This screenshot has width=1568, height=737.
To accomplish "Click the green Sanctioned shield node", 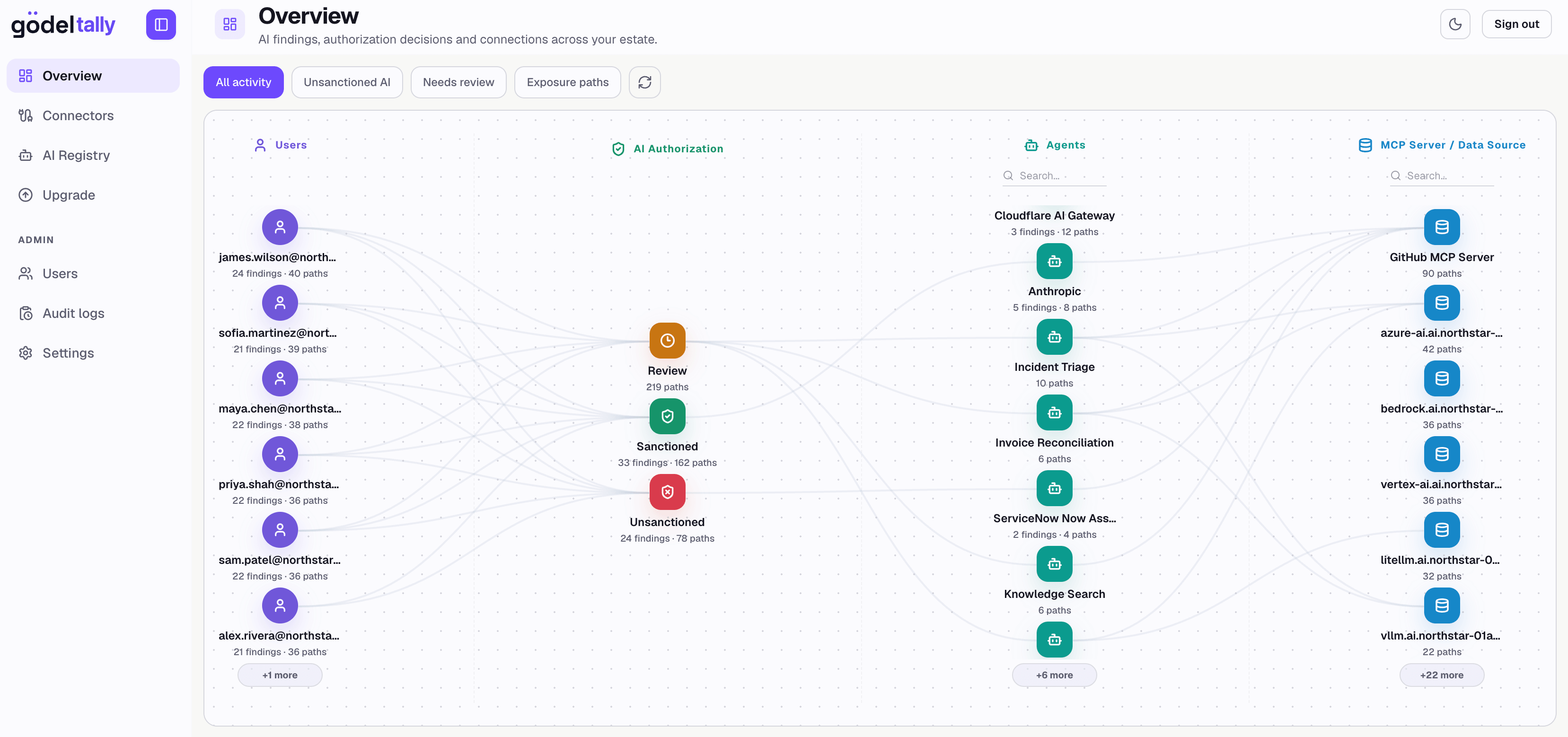I will (x=667, y=416).
